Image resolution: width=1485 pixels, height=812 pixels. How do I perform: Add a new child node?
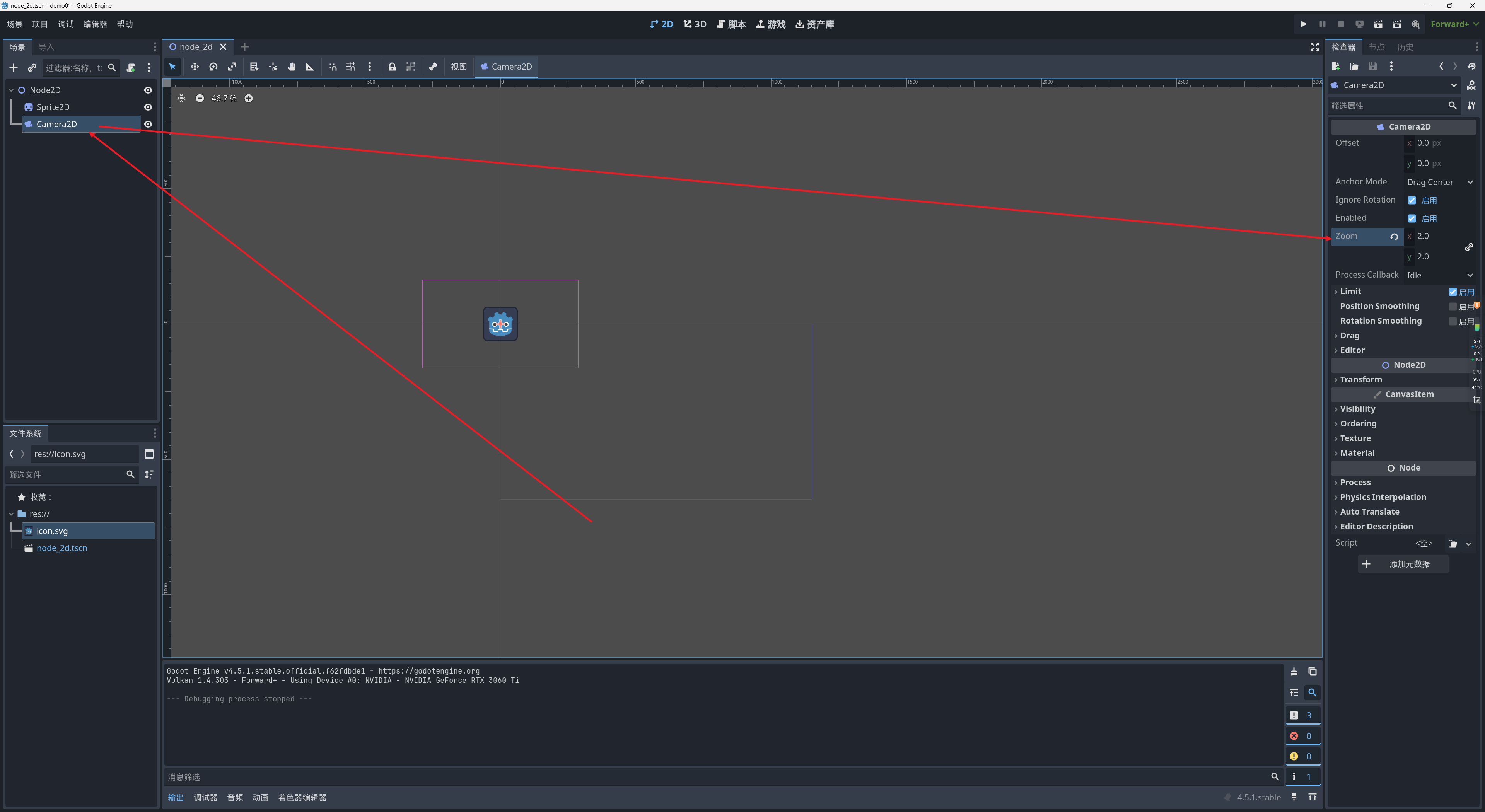click(13, 68)
